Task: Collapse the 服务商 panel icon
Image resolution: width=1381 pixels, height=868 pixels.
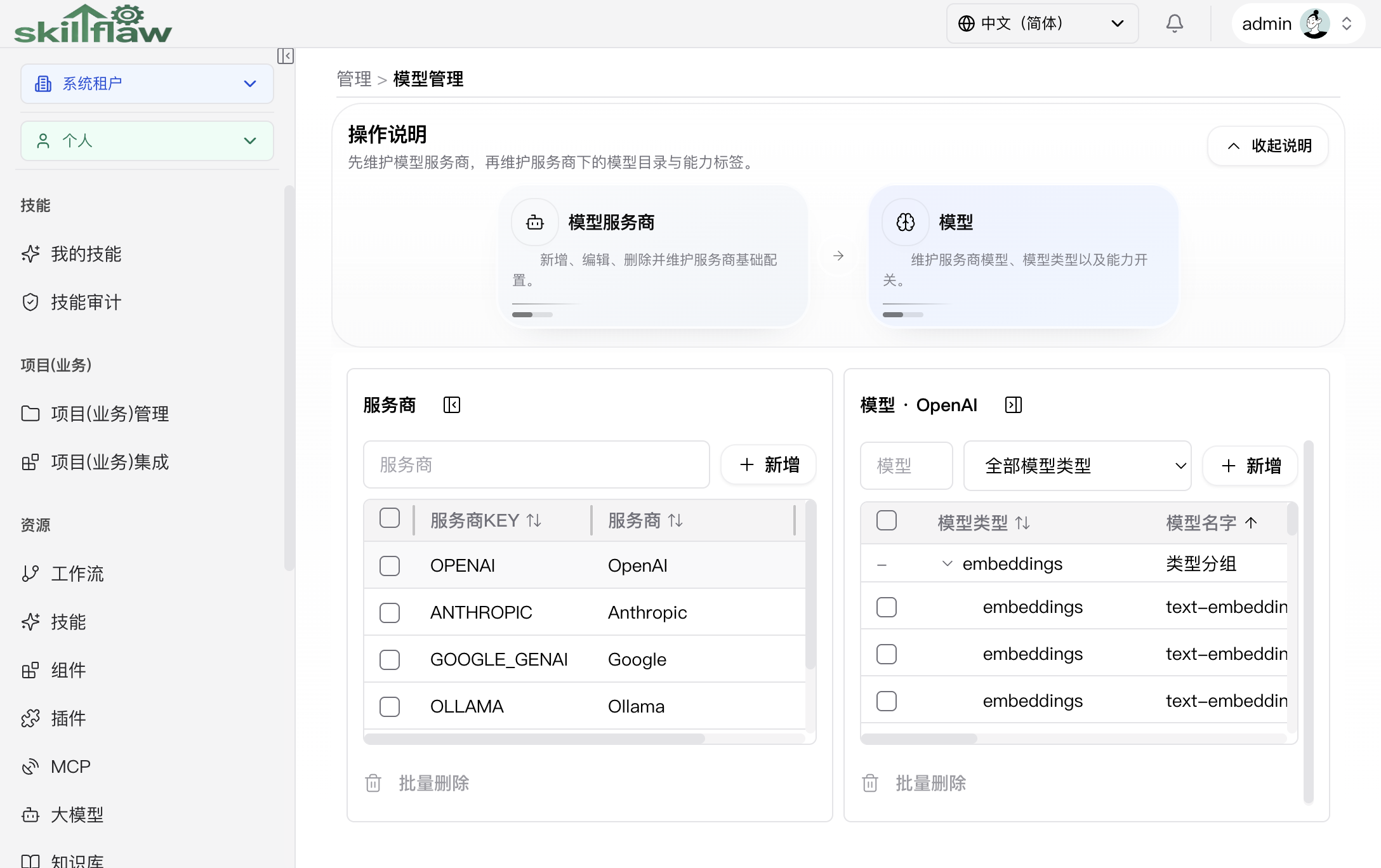Action: [452, 405]
